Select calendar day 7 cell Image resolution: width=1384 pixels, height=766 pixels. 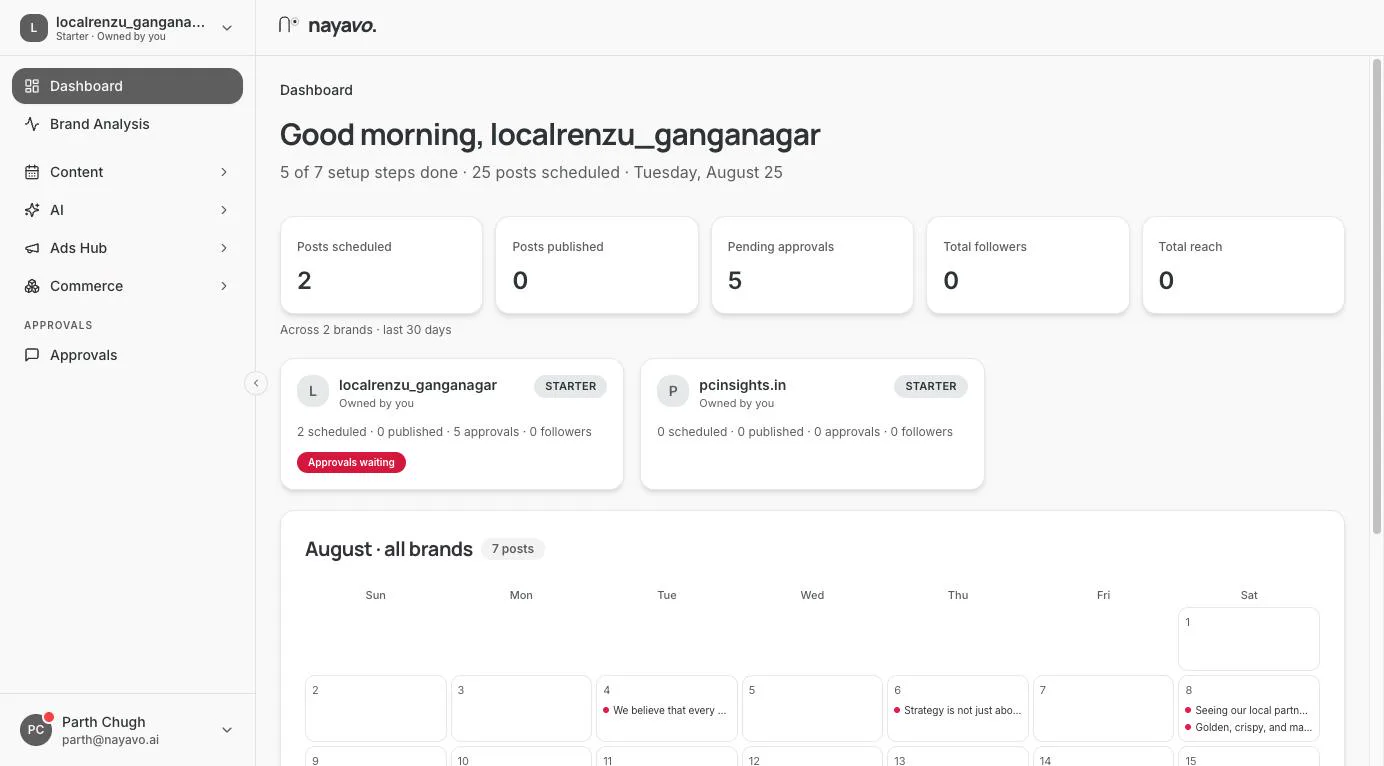pos(1103,708)
